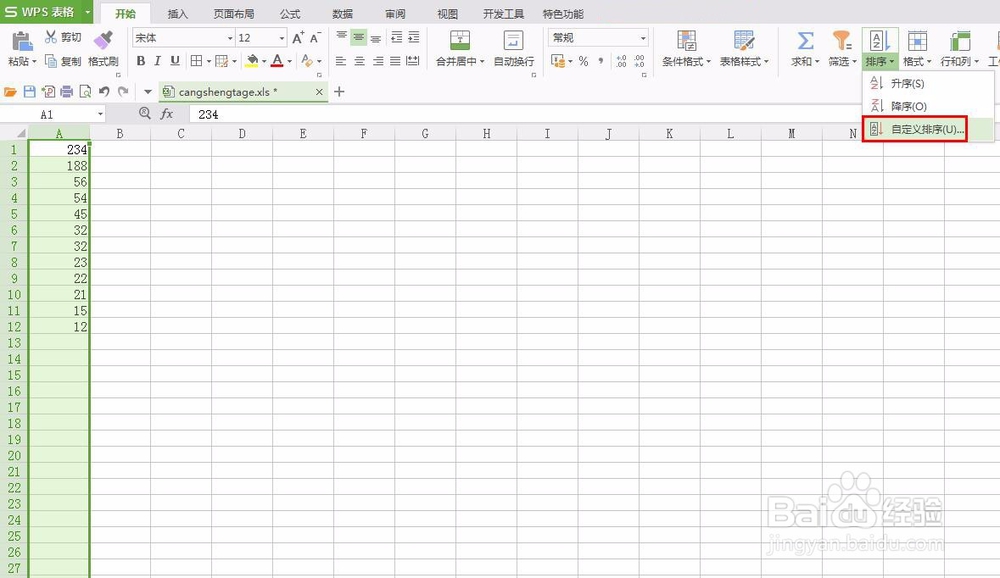Apply comma thousands separator style
The image size is (1000, 578).
tap(600, 61)
